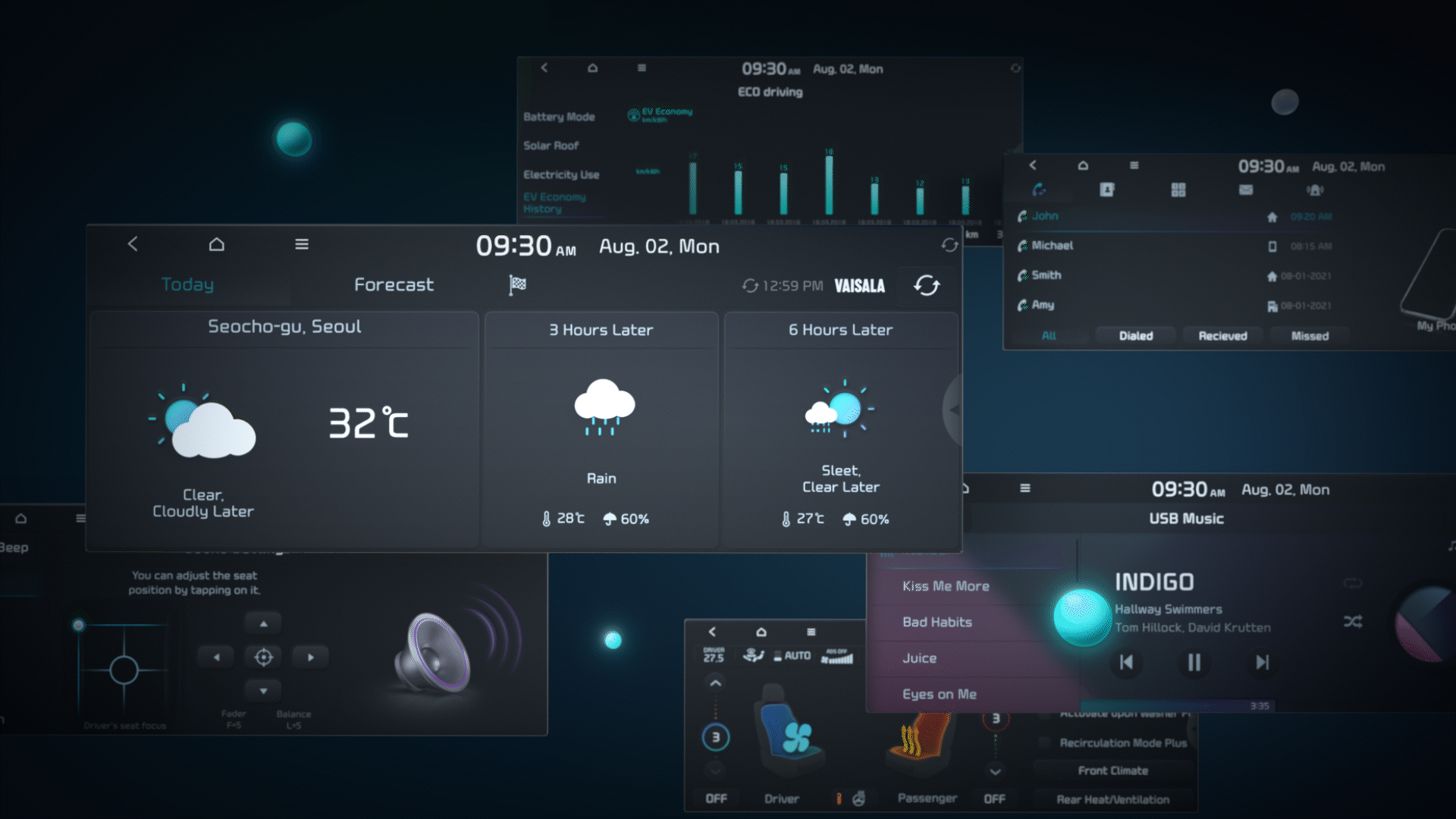Image resolution: width=1456 pixels, height=819 pixels.
Task: Open menu icon in USB Music window
Action: (1025, 488)
